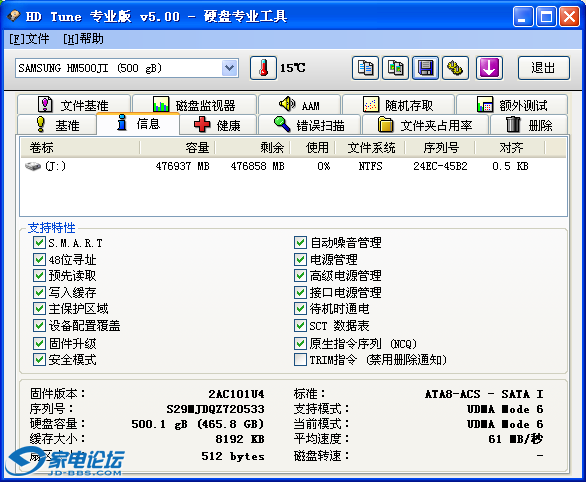Screen dimensions: 586x482
Task: Open options with the gear icon
Action: [x=455, y=68]
